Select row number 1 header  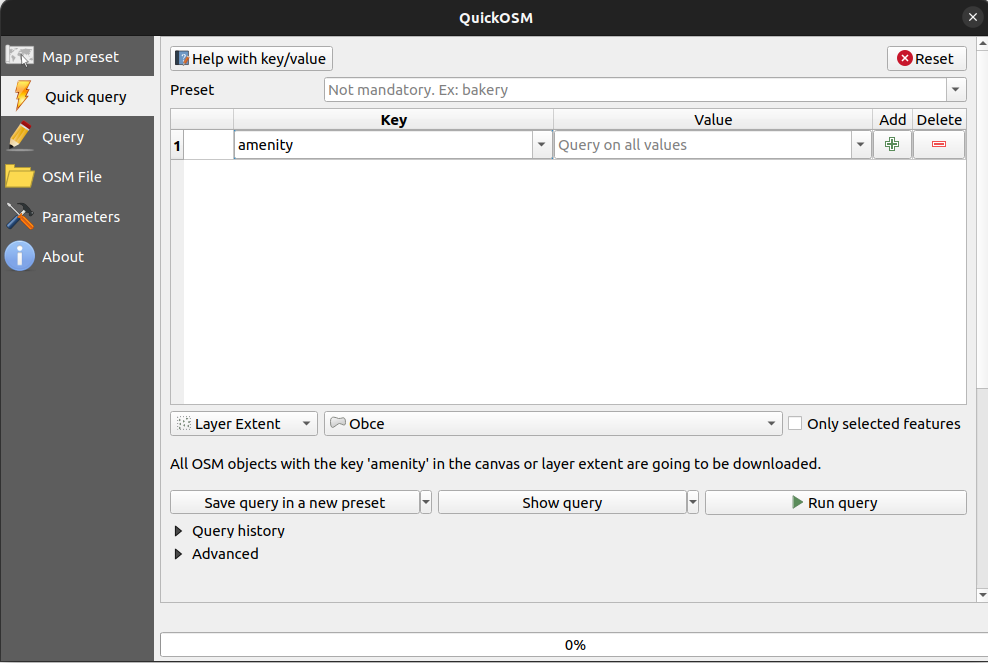point(177,146)
